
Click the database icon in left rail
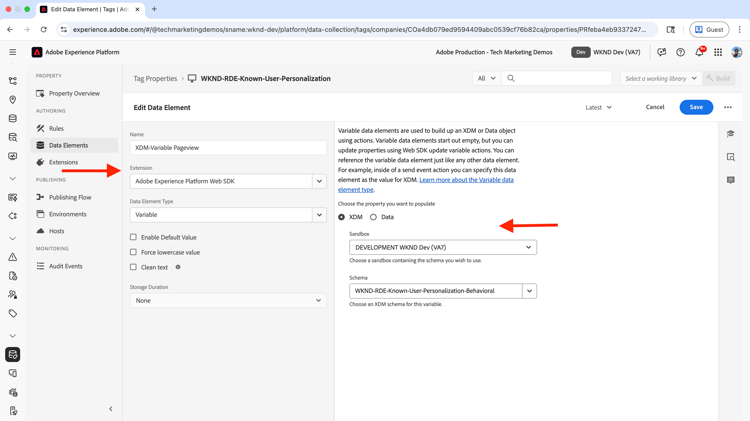point(13,118)
